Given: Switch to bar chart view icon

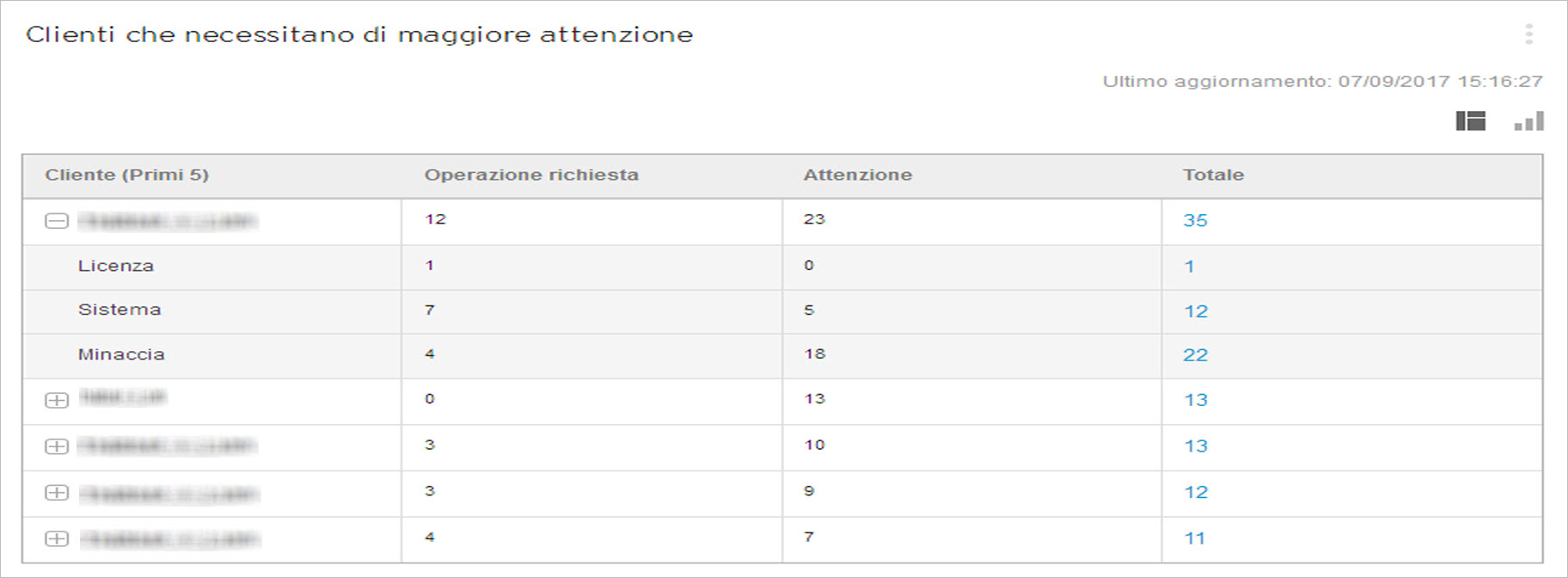Looking at the screenshot, I should coord(1529,121).
